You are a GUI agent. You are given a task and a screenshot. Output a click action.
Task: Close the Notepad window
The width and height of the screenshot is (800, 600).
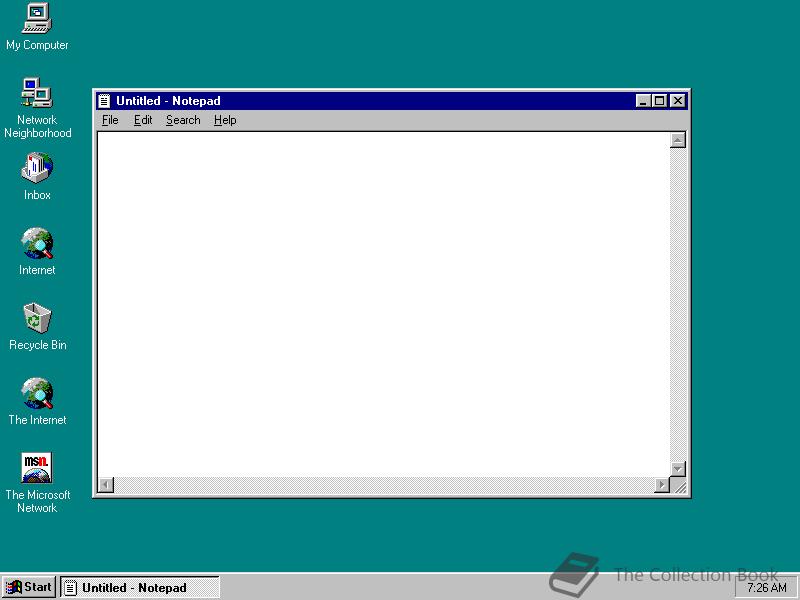[x=678, y=101]
